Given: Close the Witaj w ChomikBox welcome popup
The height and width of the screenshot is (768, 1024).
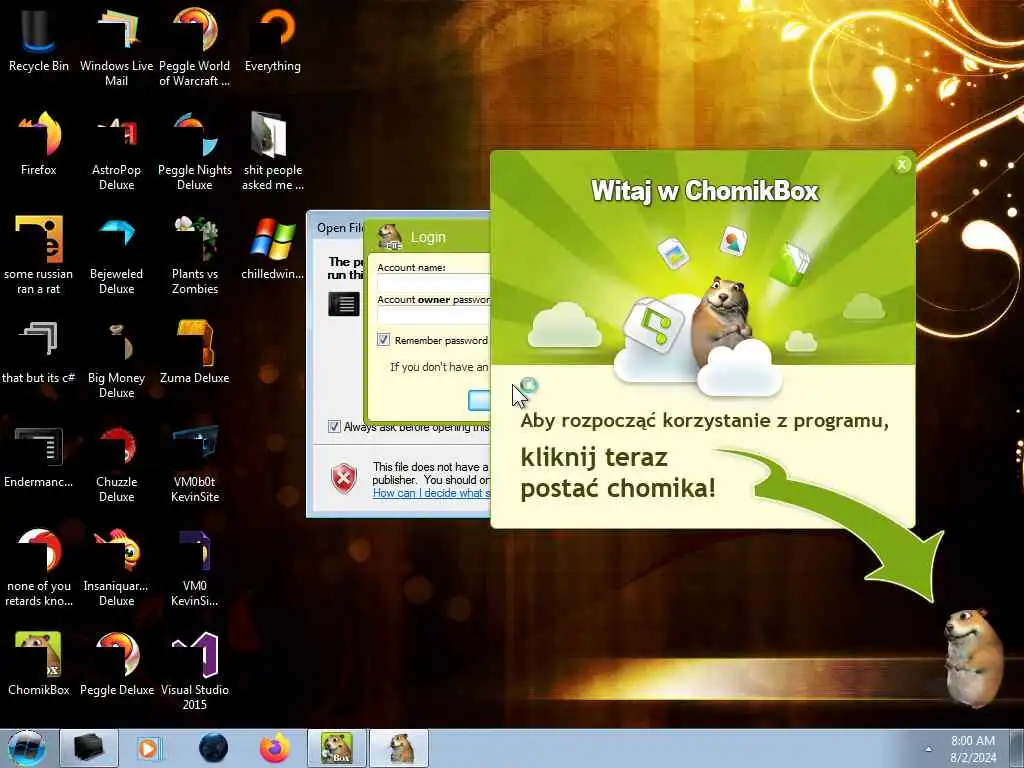Looking at the screenshot, I should click(x=902, y=165).
